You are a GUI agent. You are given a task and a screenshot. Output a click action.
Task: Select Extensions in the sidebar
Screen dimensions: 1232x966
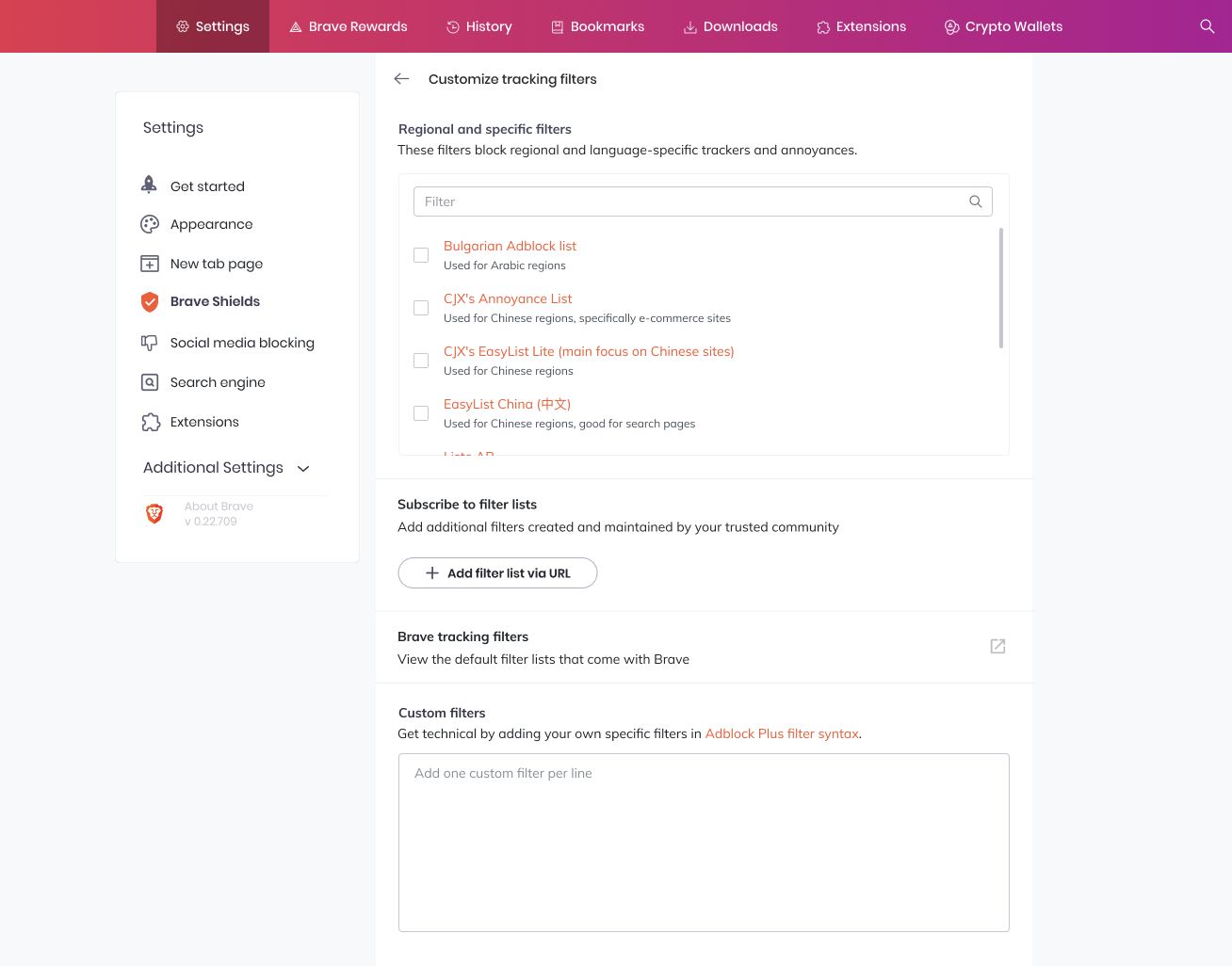click(x=204, y=422)
